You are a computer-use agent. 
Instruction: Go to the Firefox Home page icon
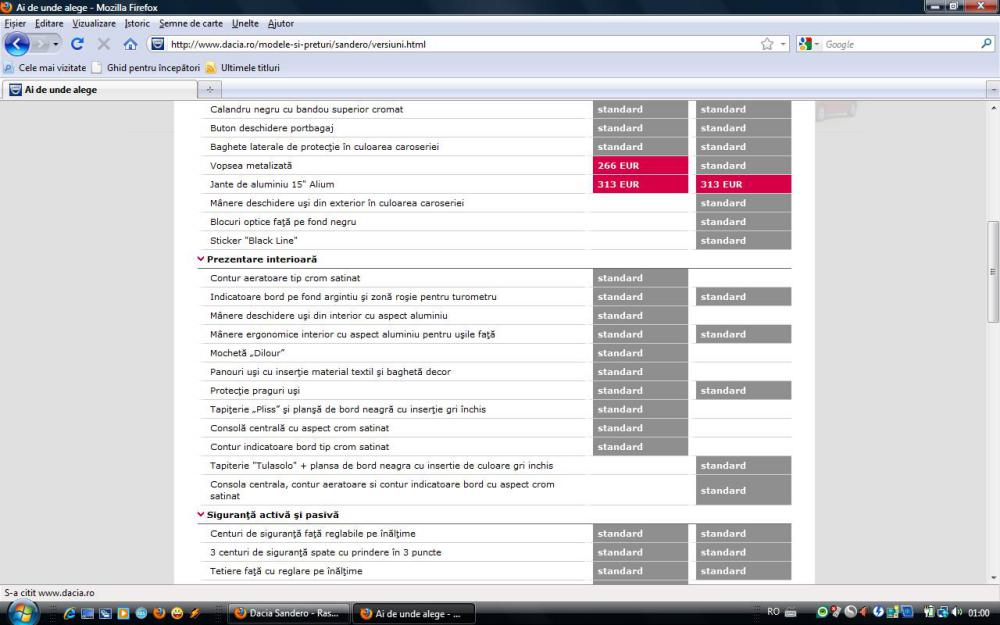click(x=130, y=44)
